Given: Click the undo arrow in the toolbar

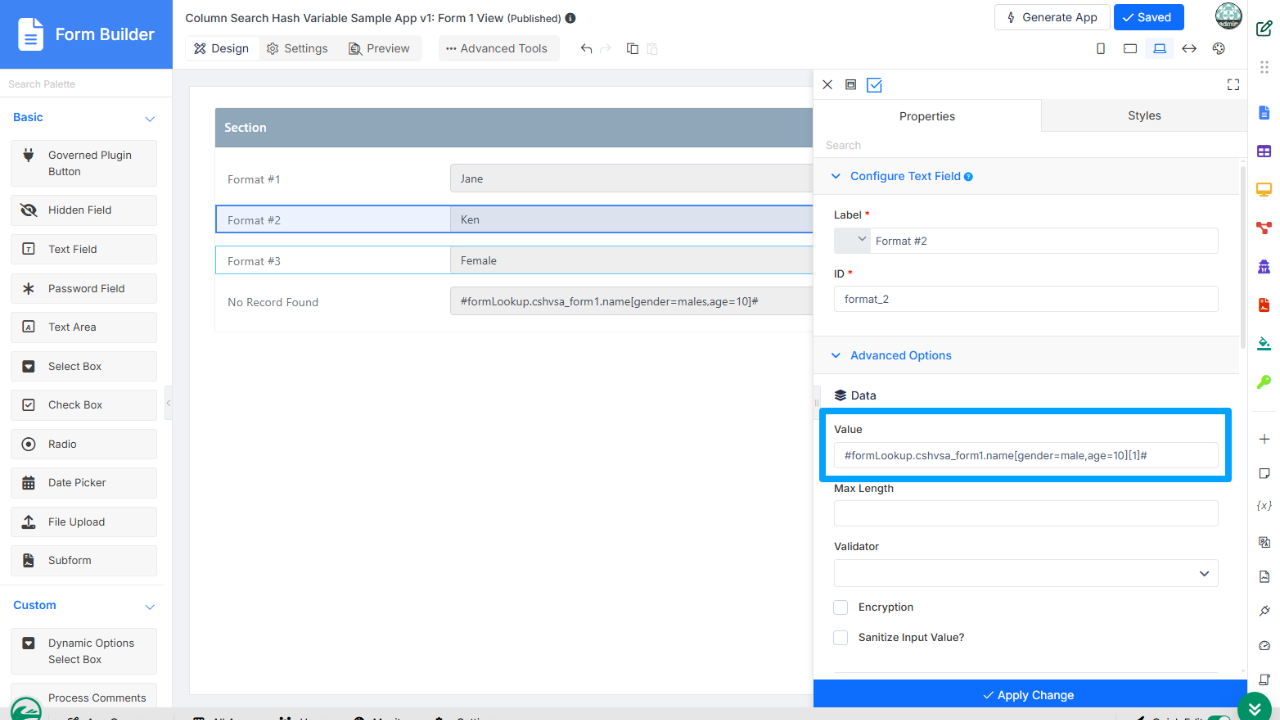Looking at the screenshot, I should (587, 48).
